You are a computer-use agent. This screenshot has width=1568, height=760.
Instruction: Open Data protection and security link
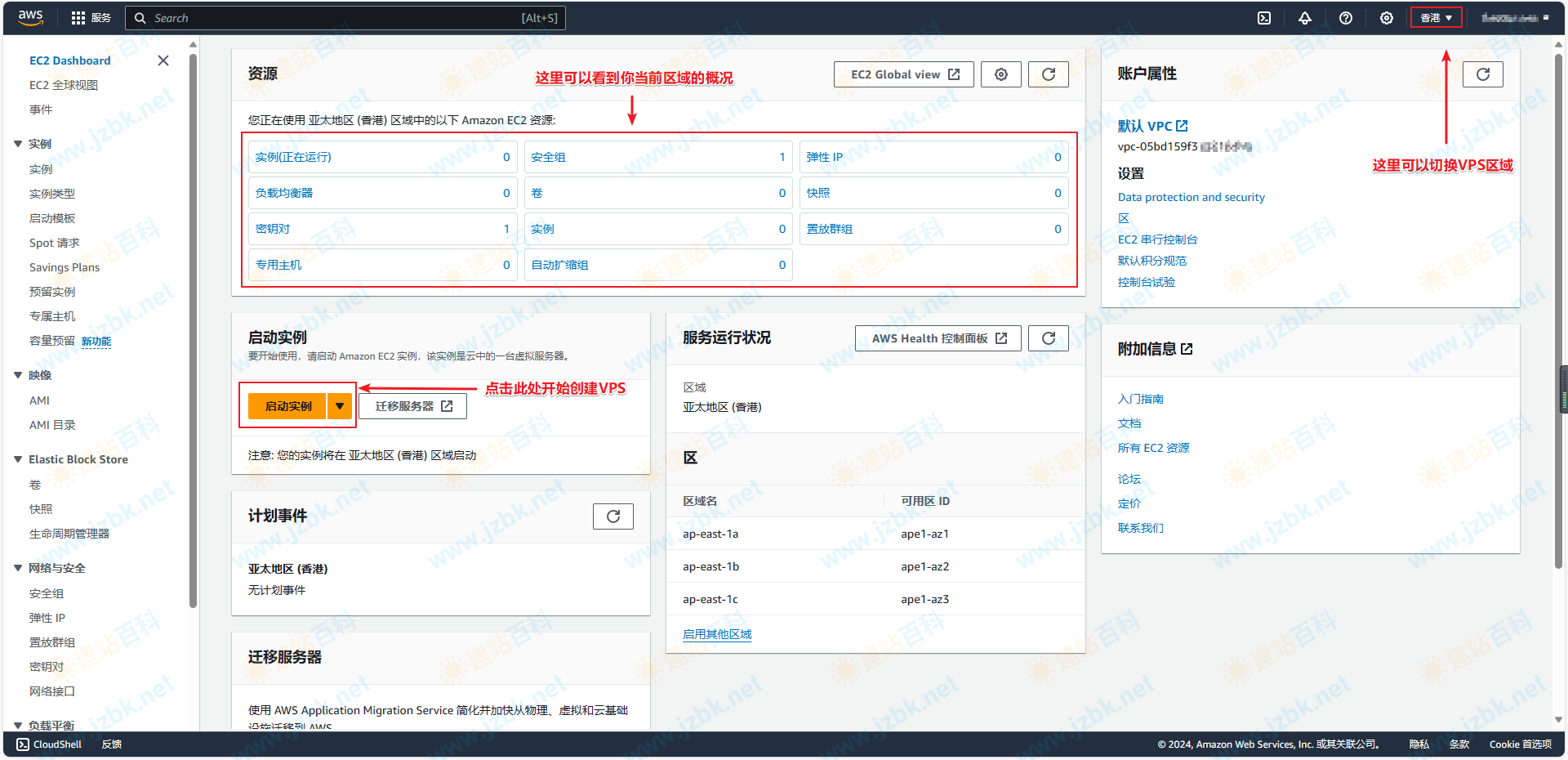[1192, 197]
